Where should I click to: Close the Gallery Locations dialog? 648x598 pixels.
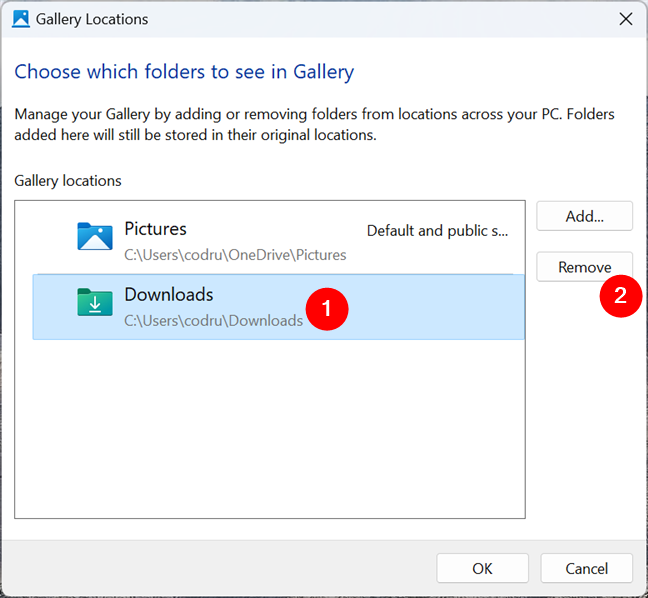[x=626, y=19]
